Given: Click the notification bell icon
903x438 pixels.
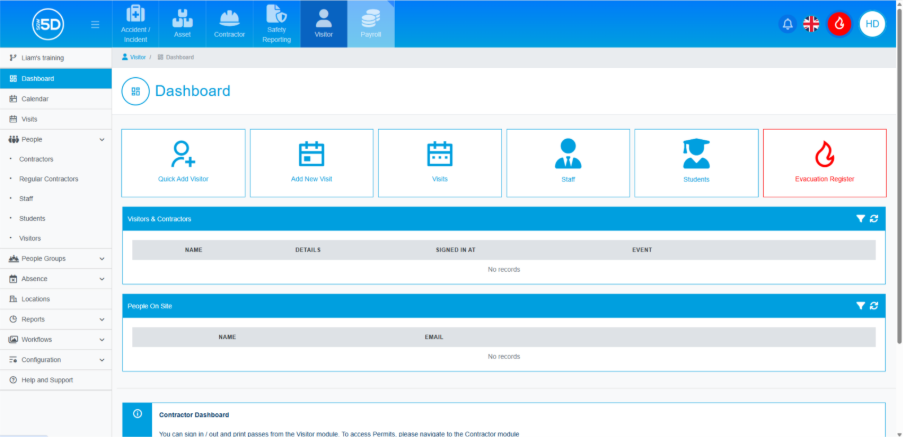Looking at the screenshot, I should [x=788, y=24].
